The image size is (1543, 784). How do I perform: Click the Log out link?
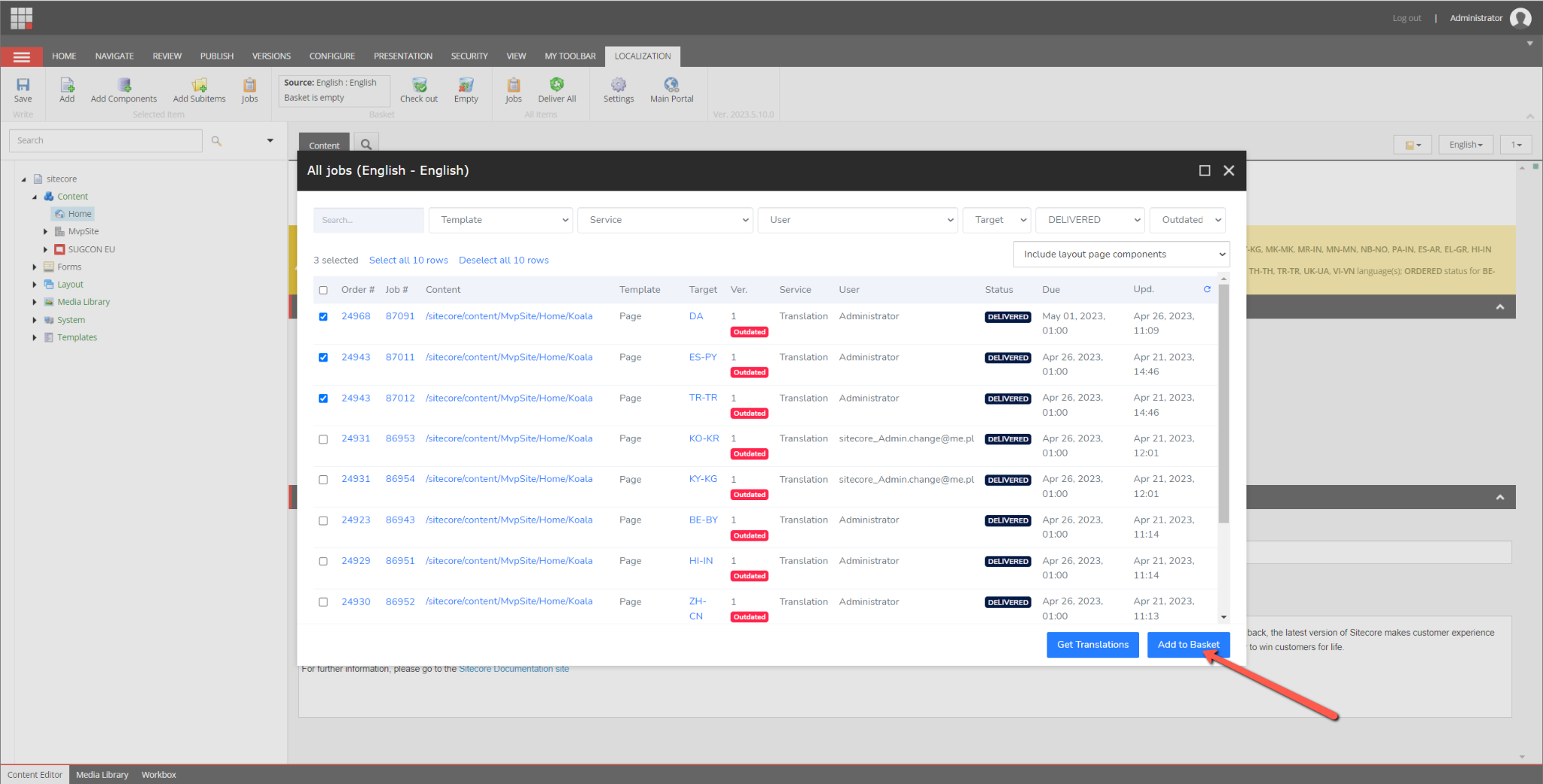click(1407, 18)
